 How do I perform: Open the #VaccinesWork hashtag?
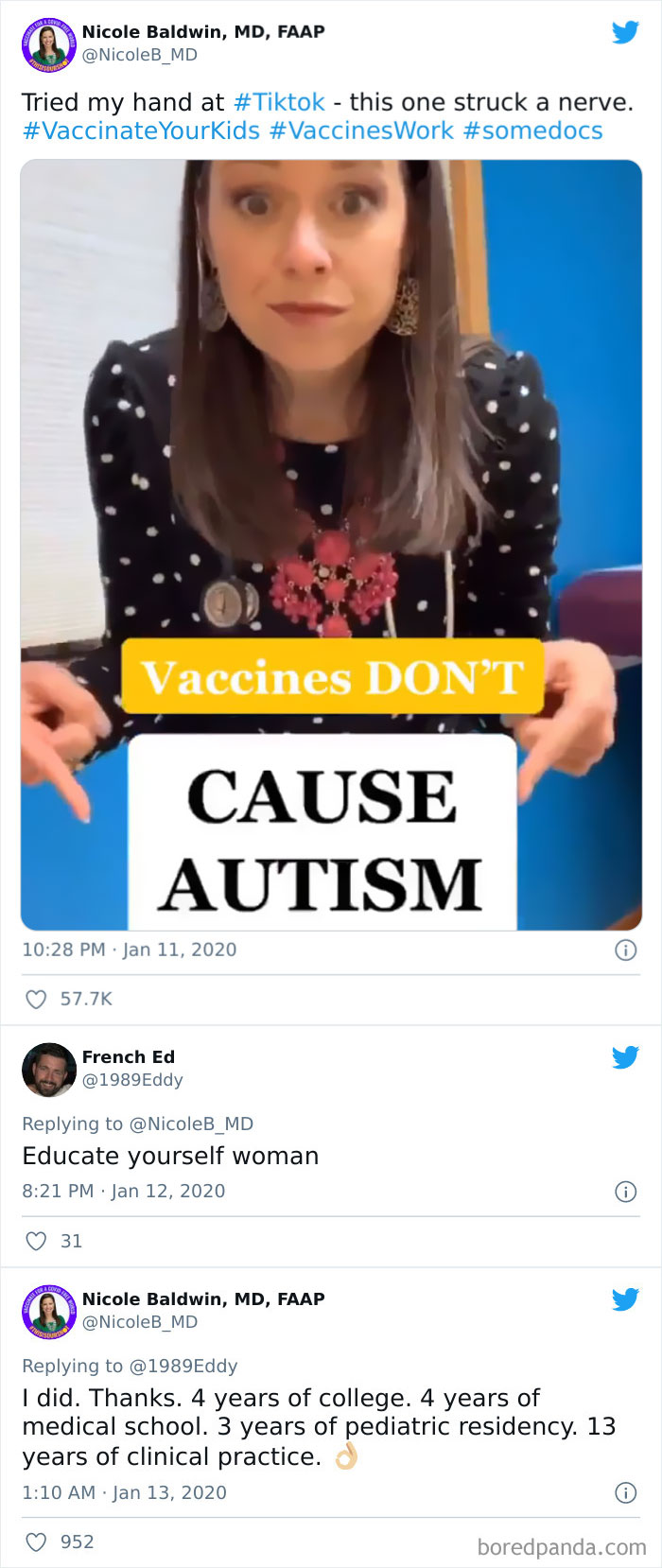point(361,131)
